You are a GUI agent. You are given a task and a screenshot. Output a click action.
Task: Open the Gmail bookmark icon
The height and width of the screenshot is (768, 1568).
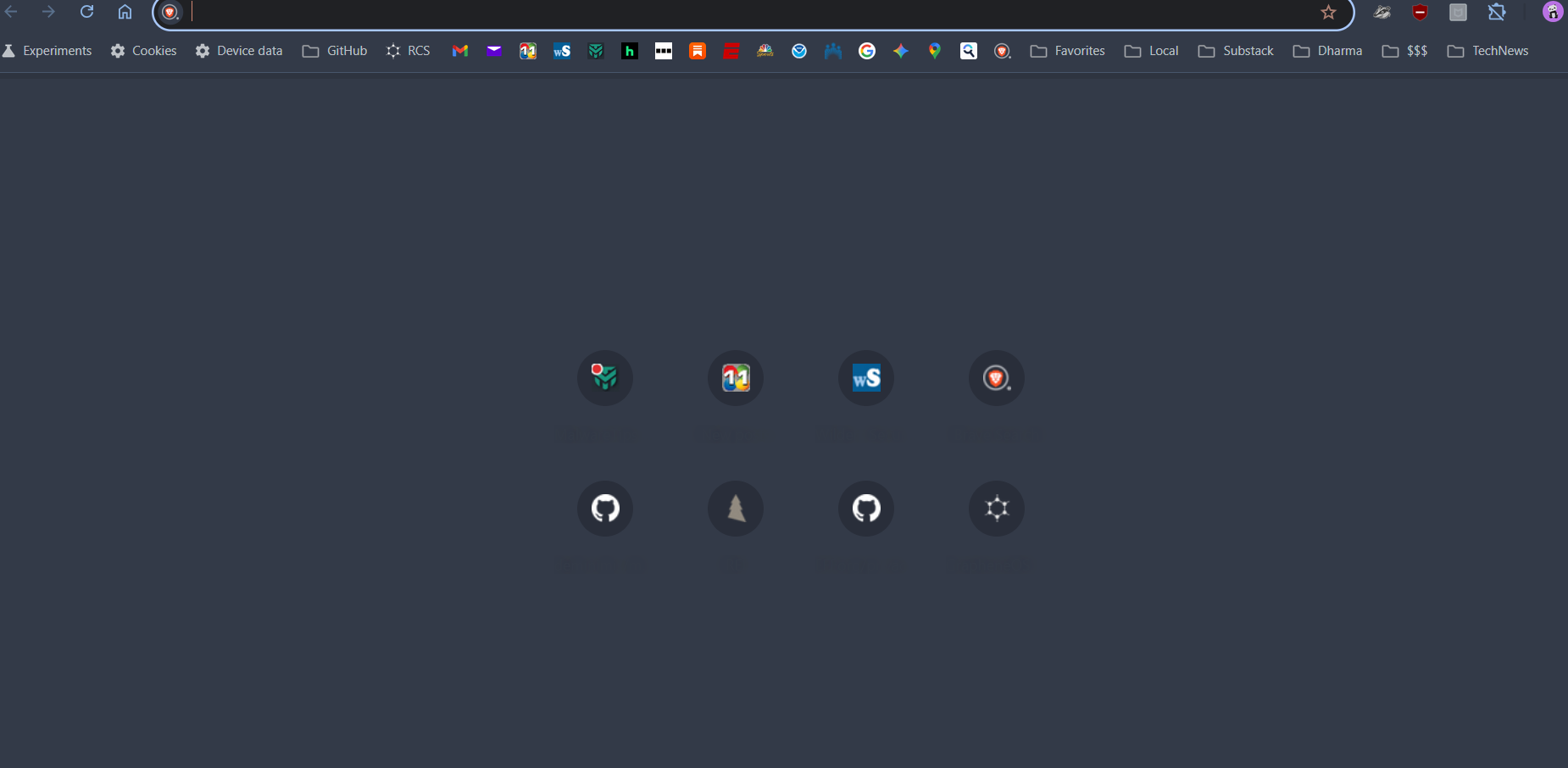[460, 51]
